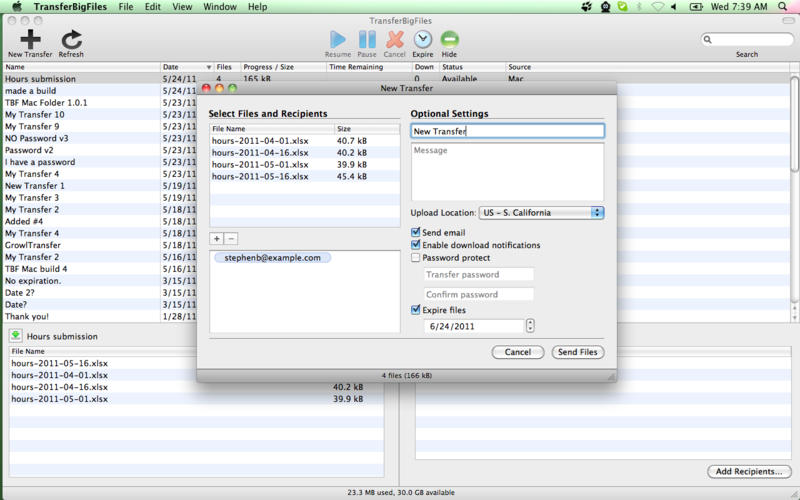The image size is (800, 500).
Task: Click the green Hide icon
Action: point(449,39)
